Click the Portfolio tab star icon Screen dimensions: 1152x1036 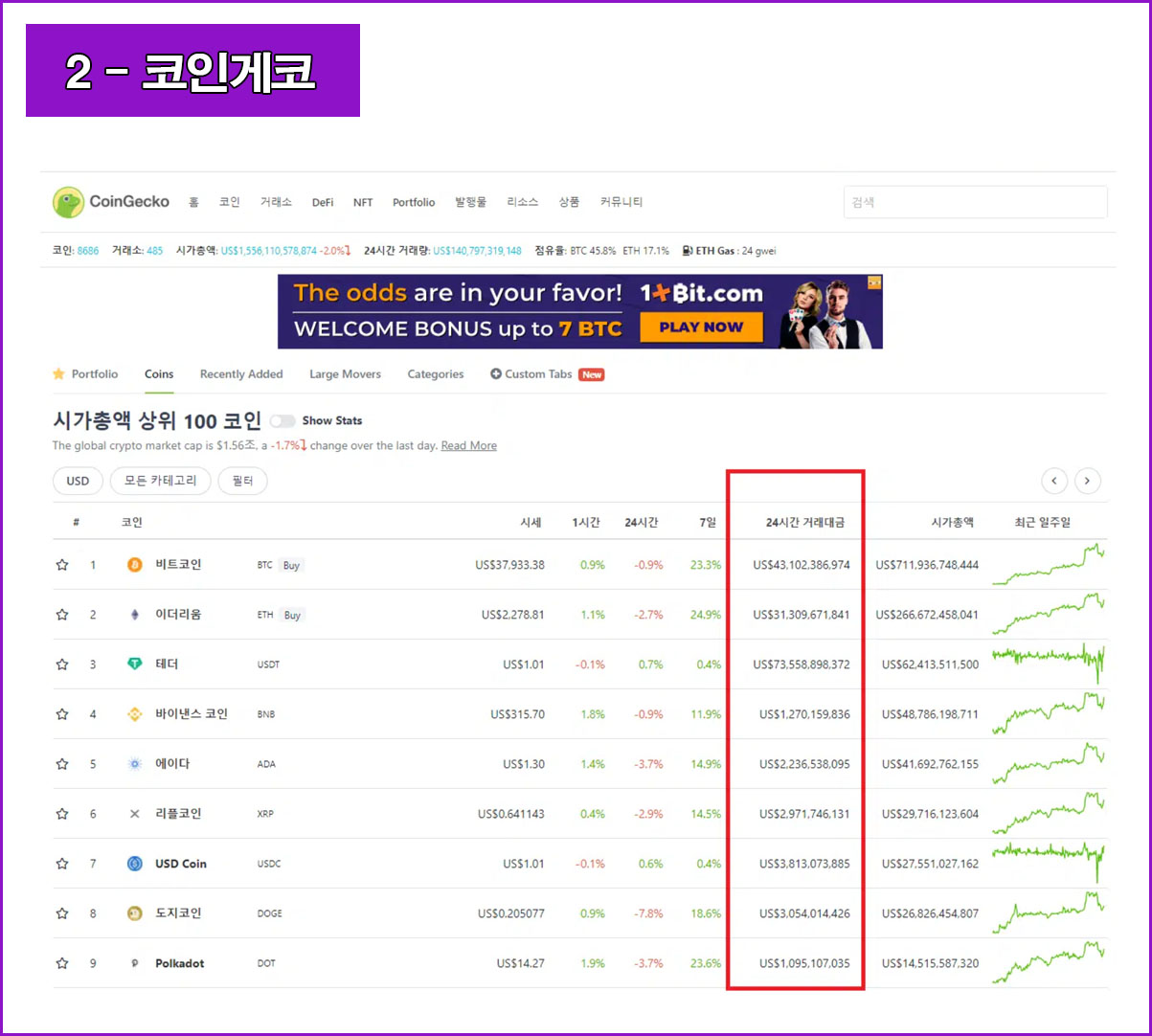(58, 373)
